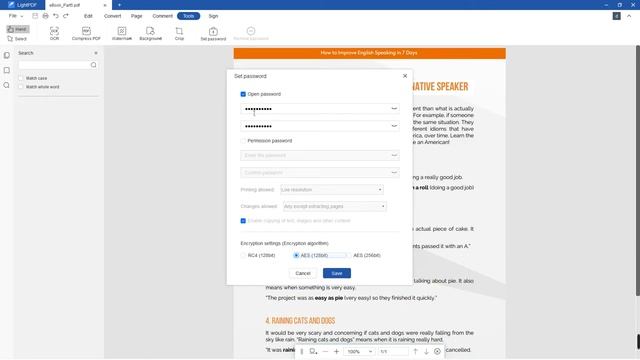Screen dimensions: 640x360
Task: Choose the Select tool
Action: (17, 39)
